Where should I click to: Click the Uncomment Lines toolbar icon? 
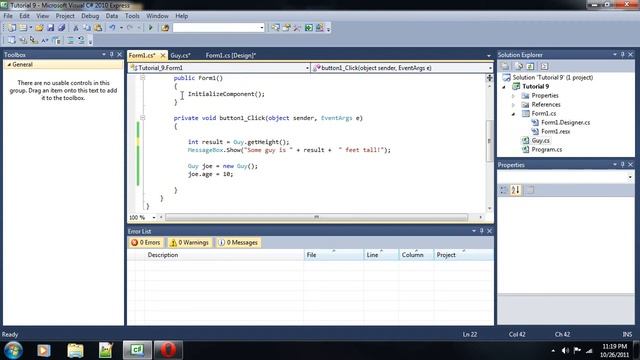tap(82, 40)
